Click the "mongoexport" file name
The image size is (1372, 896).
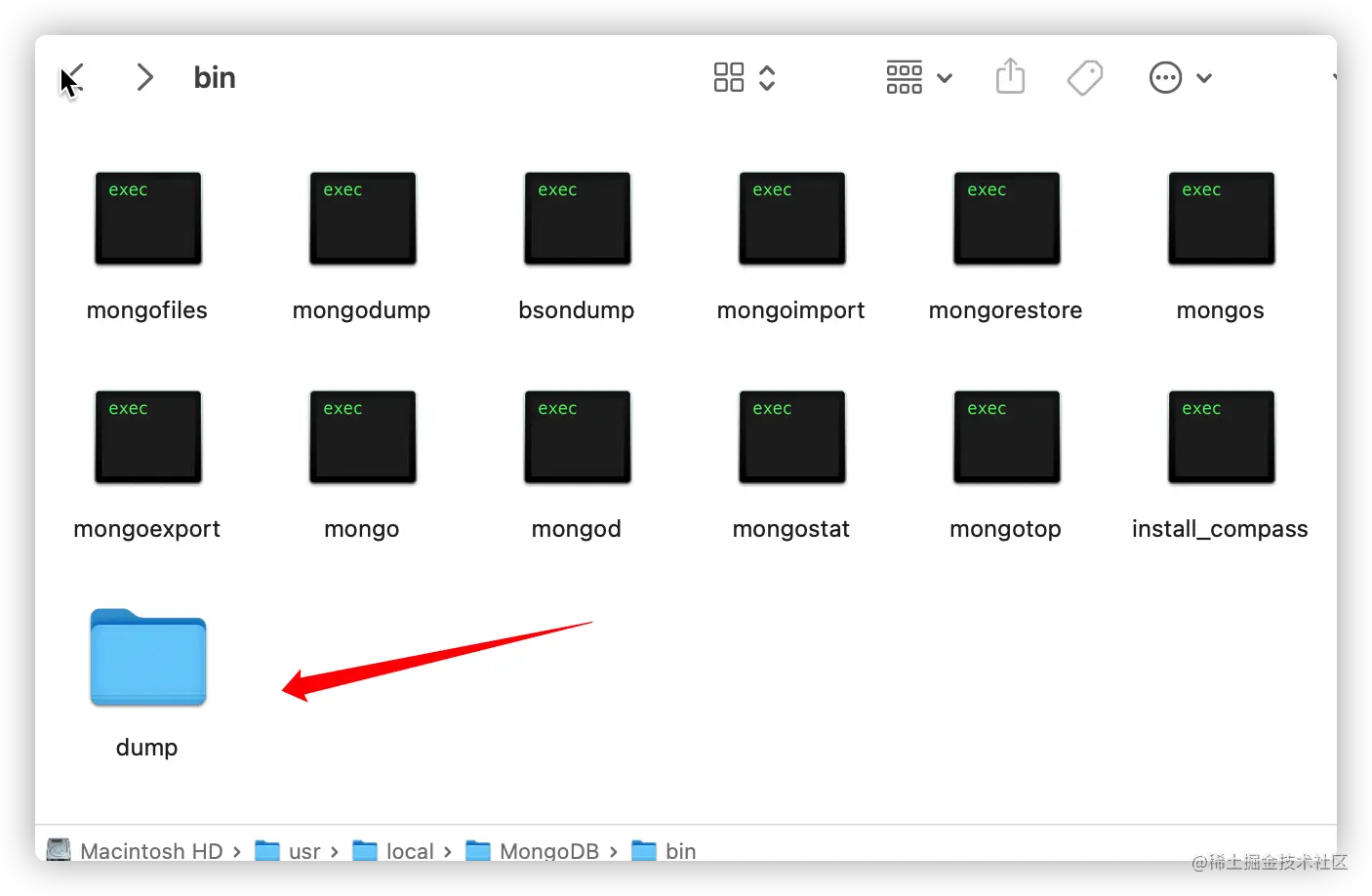click(147, 530)
